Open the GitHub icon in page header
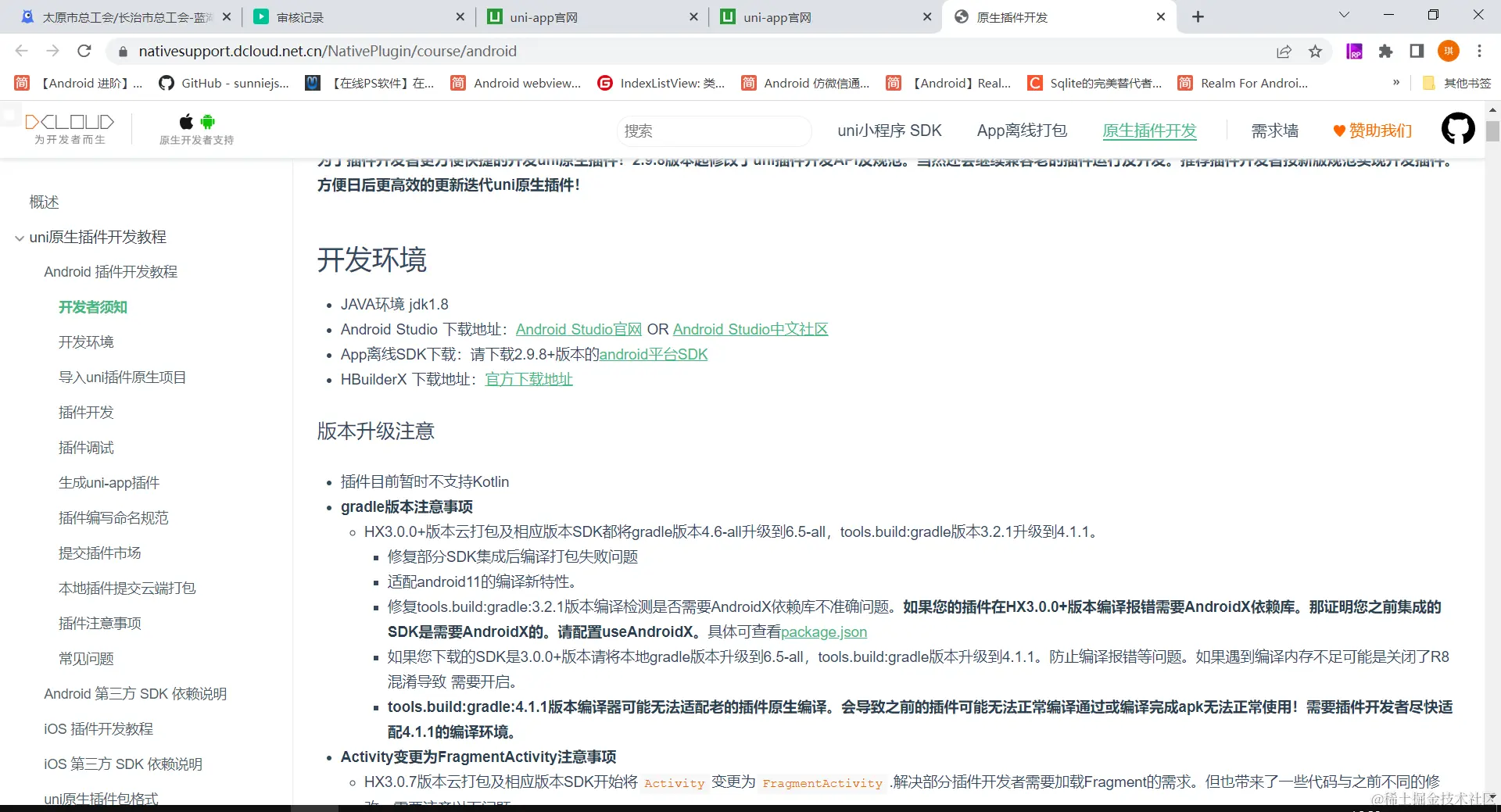 (1458, 129)
